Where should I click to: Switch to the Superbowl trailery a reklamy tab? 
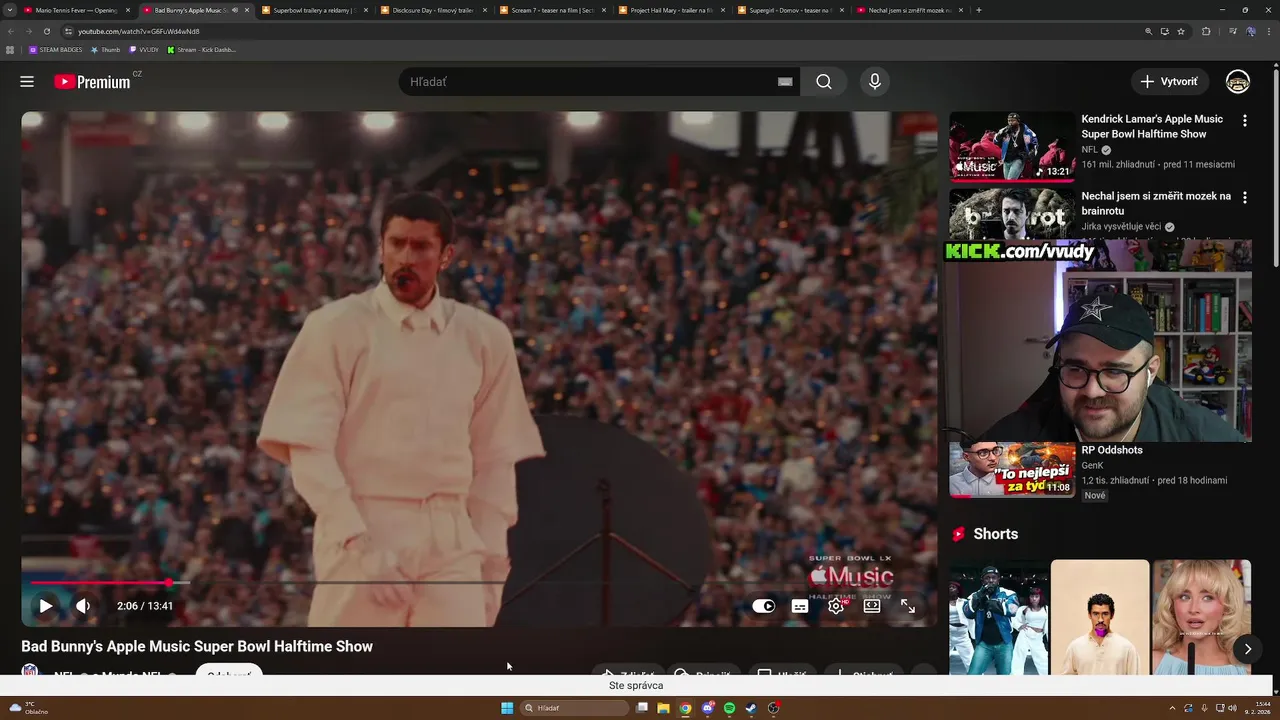click(314, 10)
